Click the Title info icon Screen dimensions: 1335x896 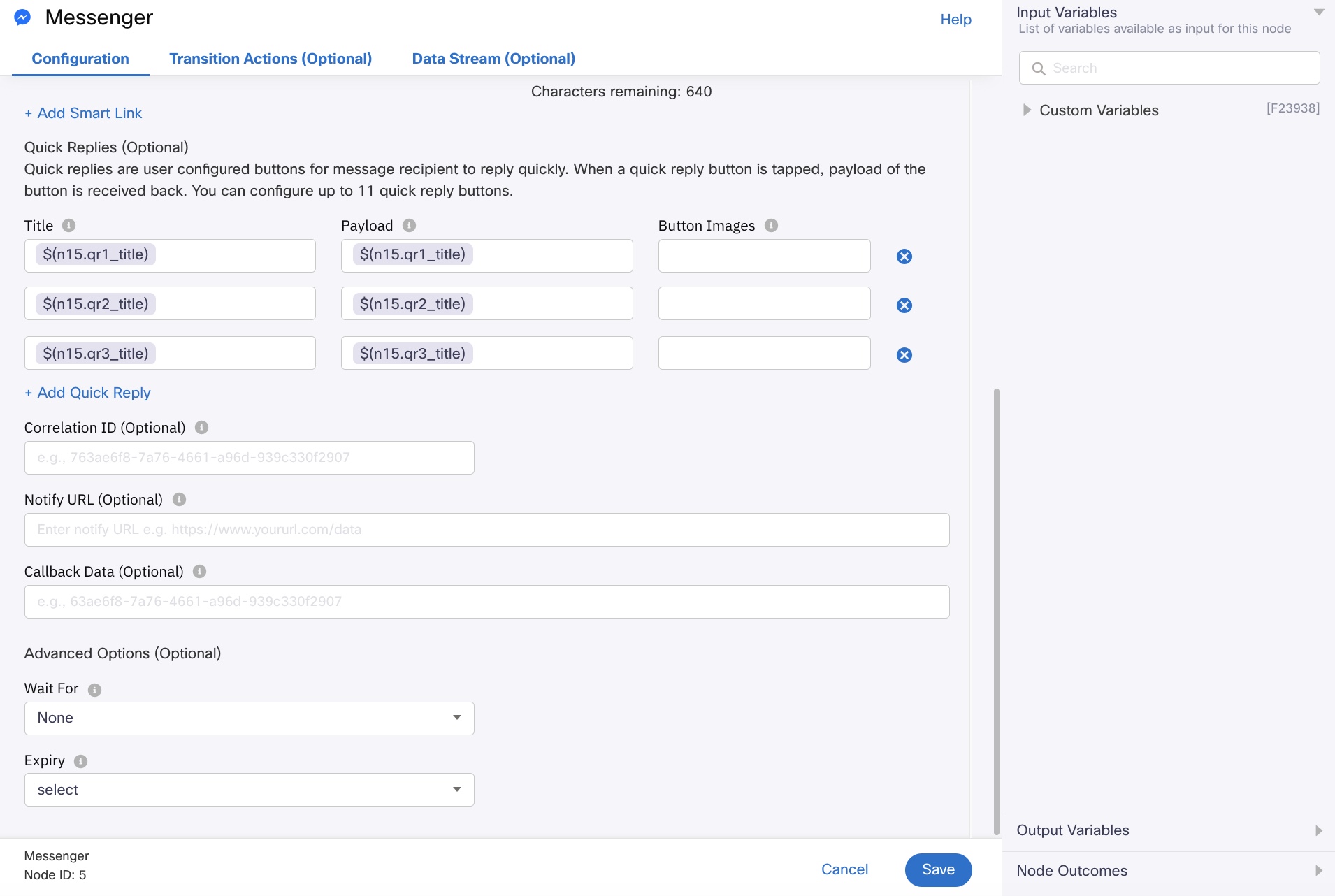[x=68, y=226]
